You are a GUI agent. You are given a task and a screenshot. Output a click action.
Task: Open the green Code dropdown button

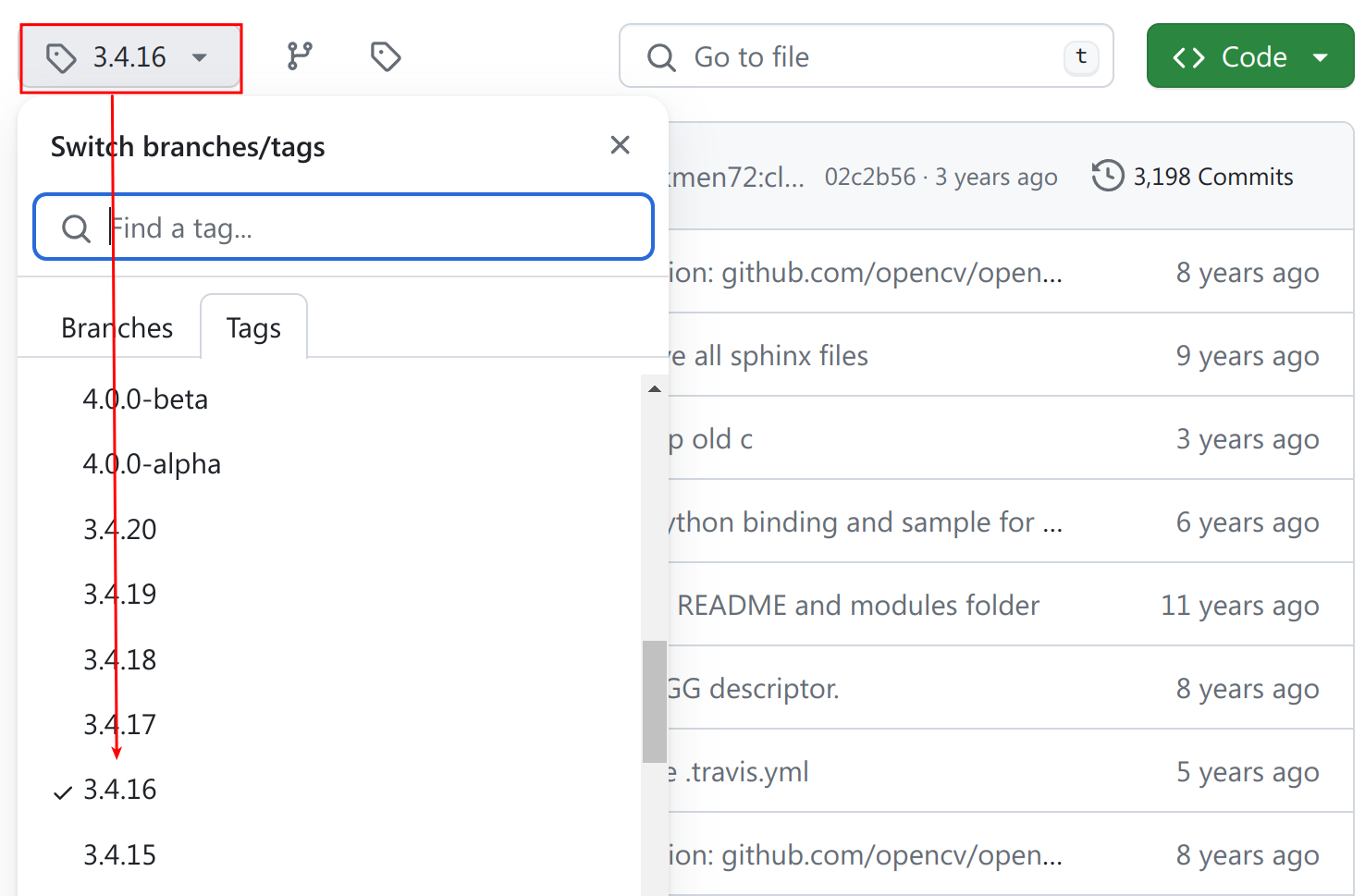pyautogui.click(x=1231, y=56)
